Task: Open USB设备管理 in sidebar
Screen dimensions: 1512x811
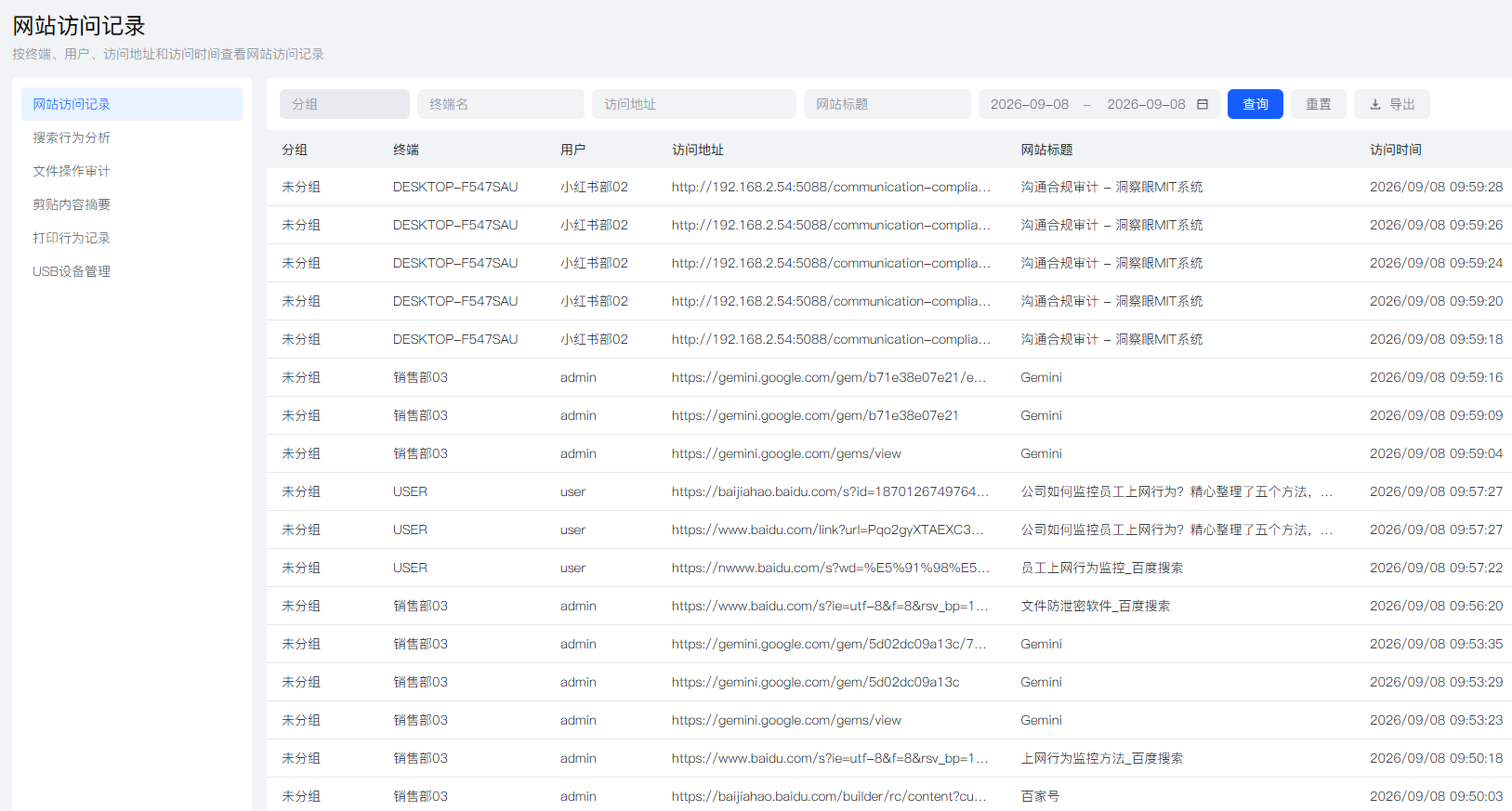Action: tap(132, 271)
